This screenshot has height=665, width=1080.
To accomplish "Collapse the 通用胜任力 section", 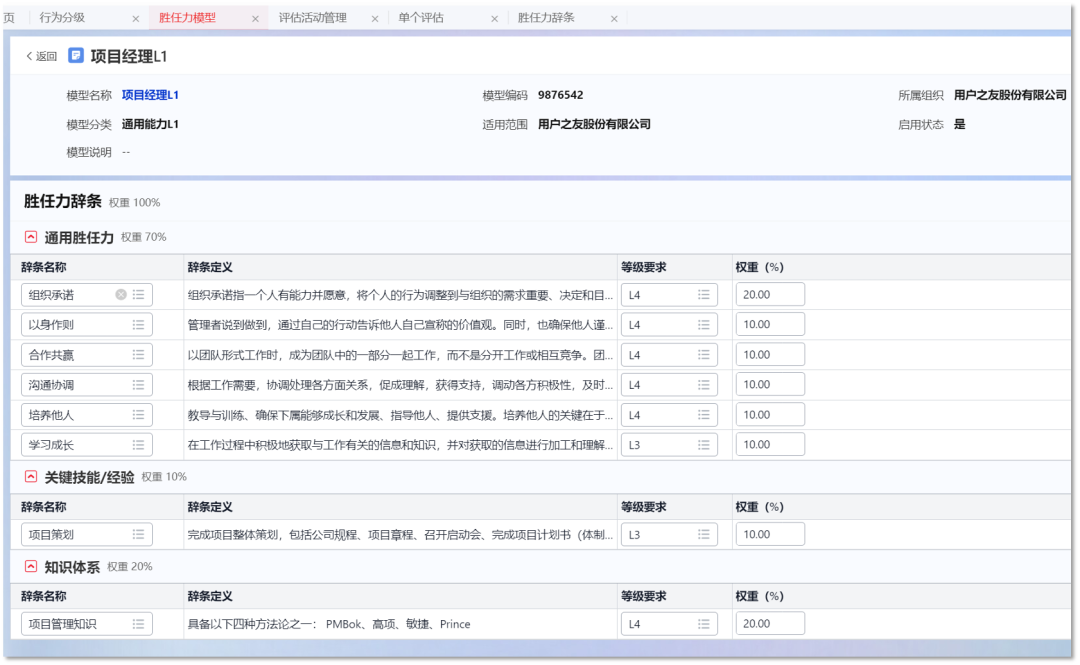I will [31, 237].
